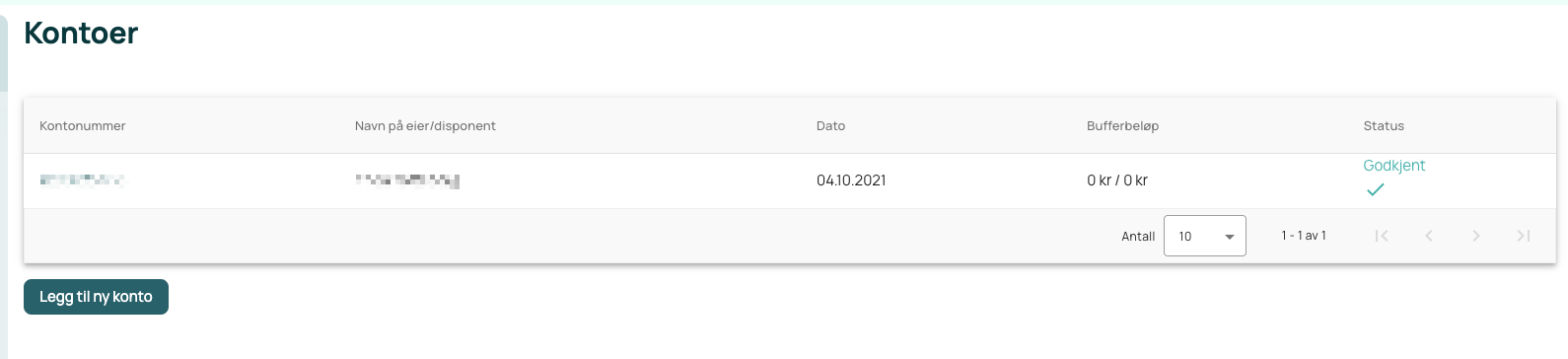Screen dimensions: 1568x359
Task: Click the Antall label in pagination
Action: click(x=1138, y=237)
